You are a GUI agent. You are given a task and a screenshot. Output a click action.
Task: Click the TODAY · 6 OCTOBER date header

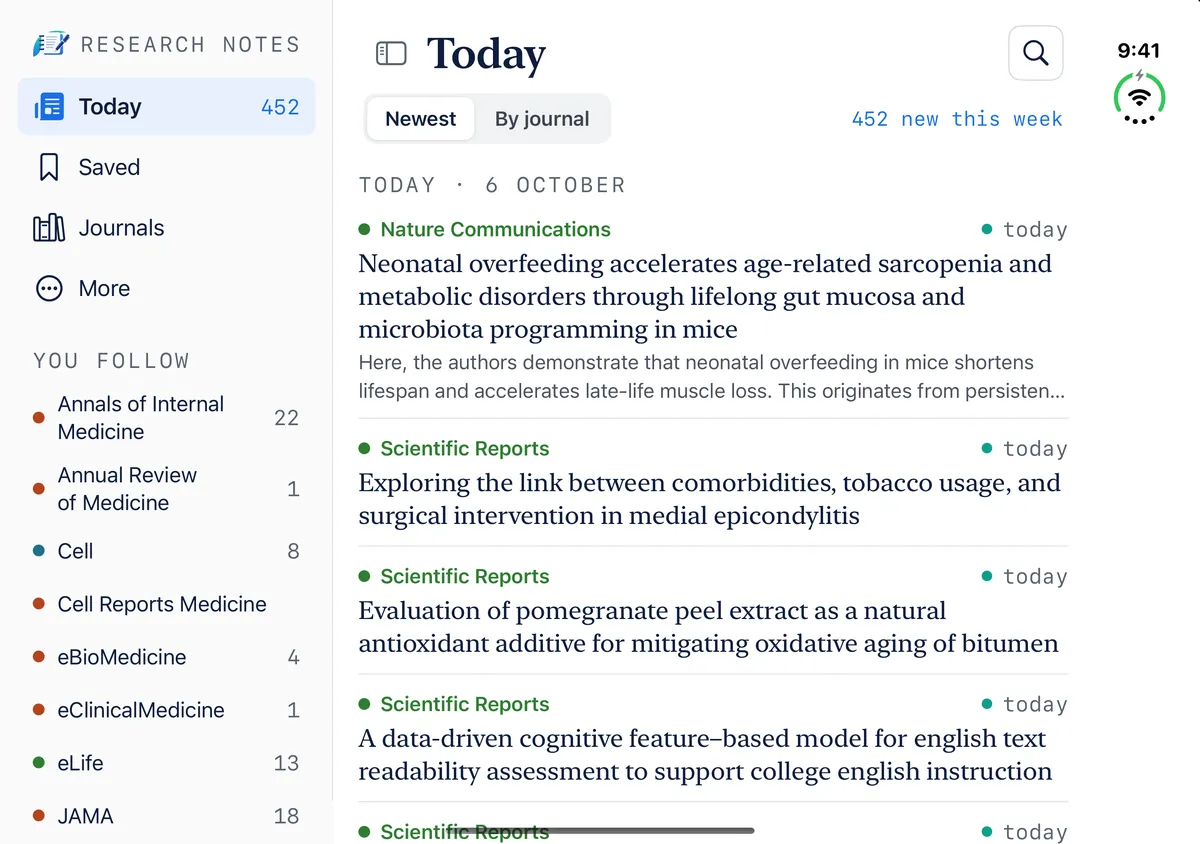[x=492, y=186]
